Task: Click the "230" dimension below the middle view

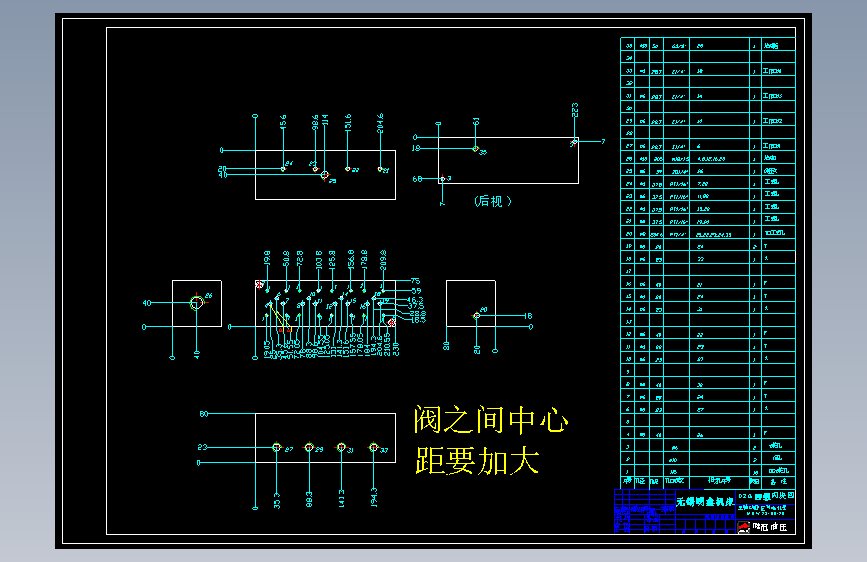Action: click(396, 349)
